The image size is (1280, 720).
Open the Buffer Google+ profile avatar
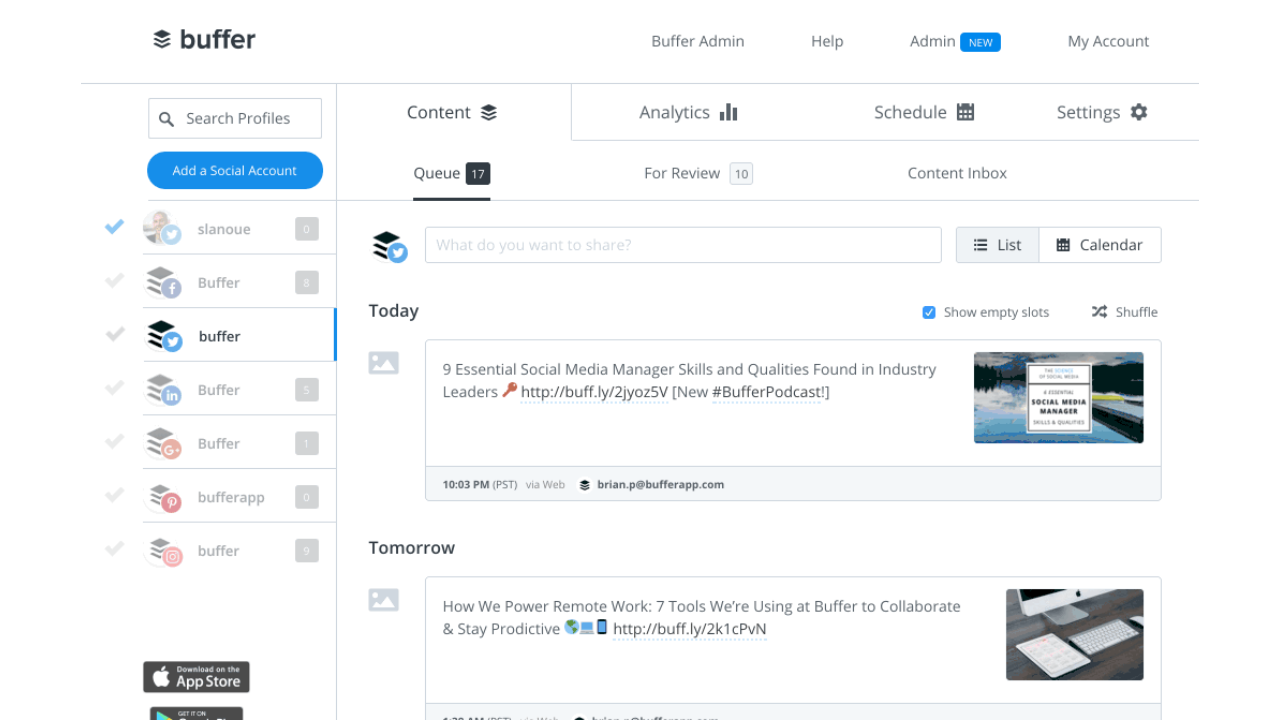tap(163, 443)
